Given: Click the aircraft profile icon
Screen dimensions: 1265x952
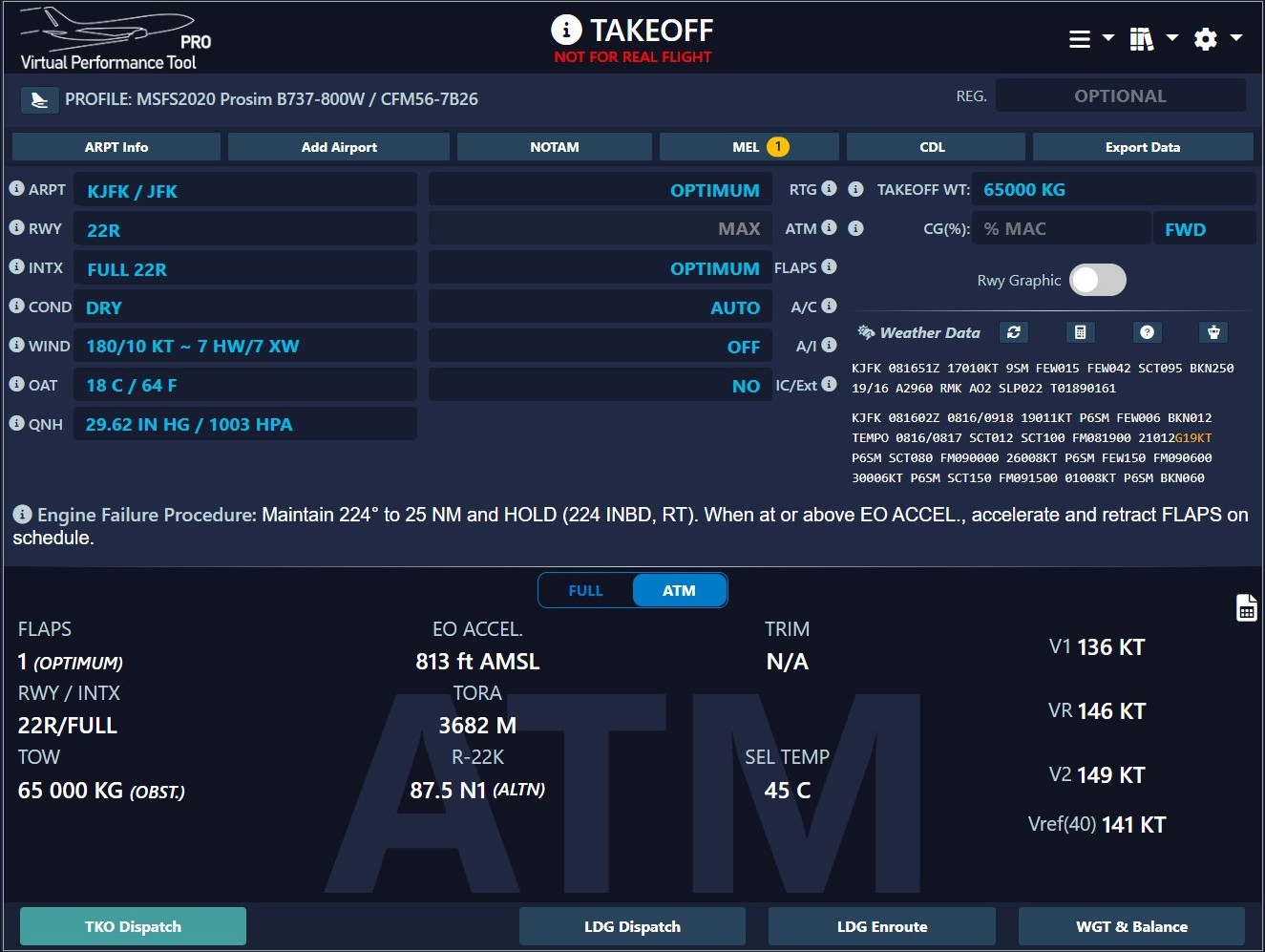Looking at the screenshot, I should pyautogui.click(x=39, y=99).
